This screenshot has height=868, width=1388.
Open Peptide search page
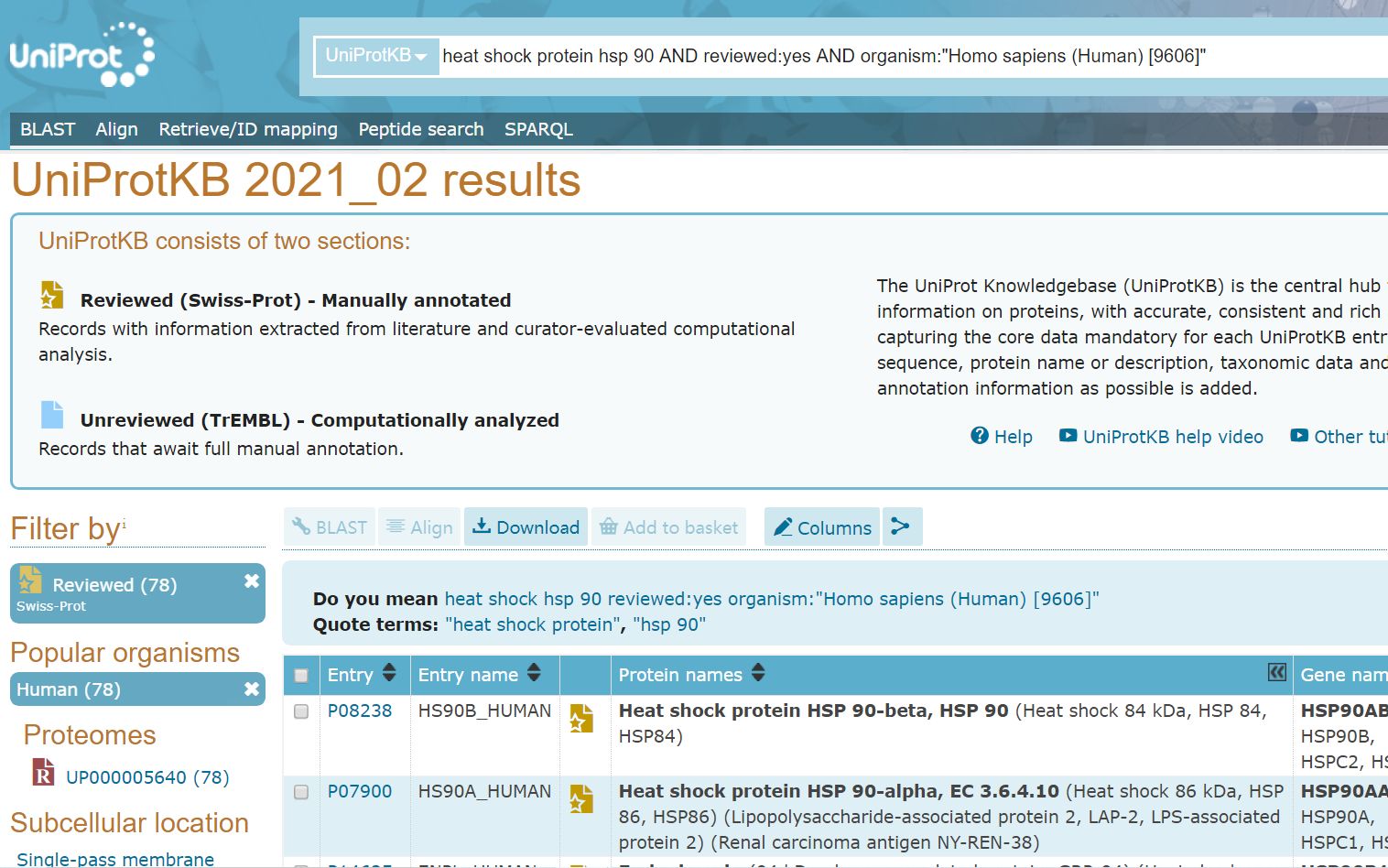421,129
